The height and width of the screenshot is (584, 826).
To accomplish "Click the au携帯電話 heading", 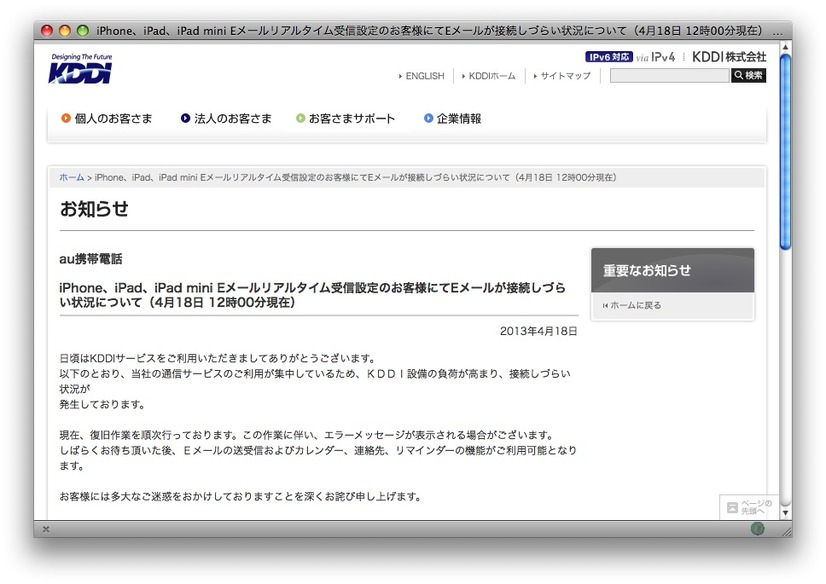I will [x=91, y=259].
